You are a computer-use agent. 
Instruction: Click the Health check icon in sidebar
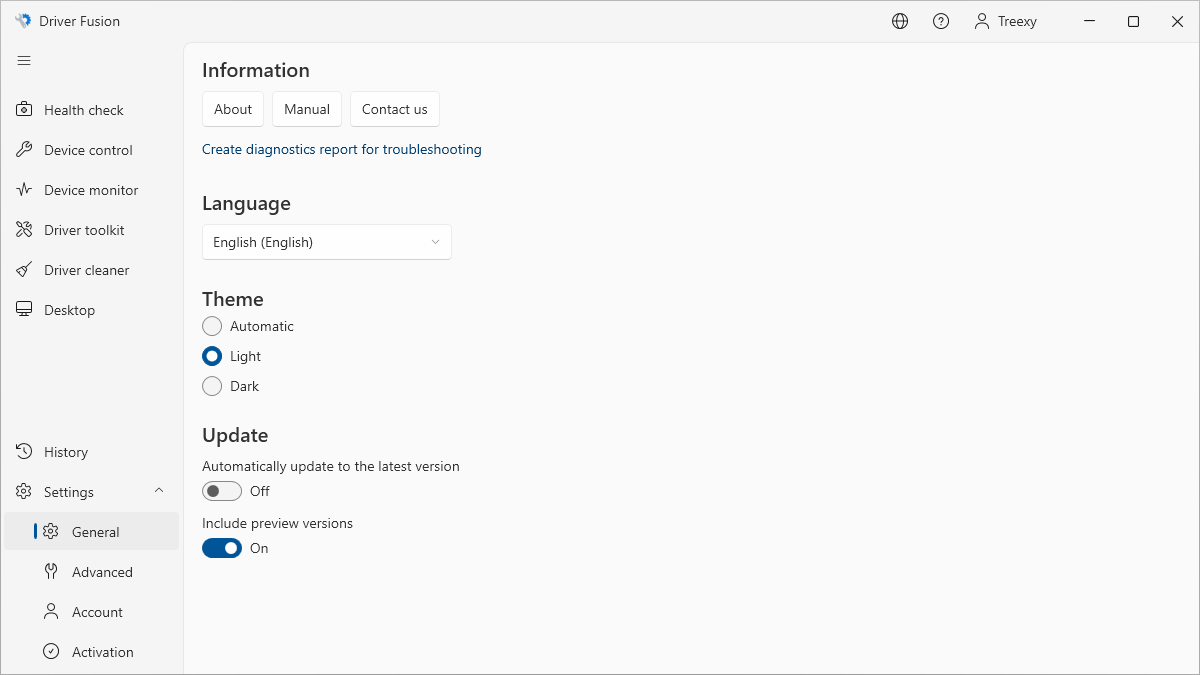(x=24, y=110)
